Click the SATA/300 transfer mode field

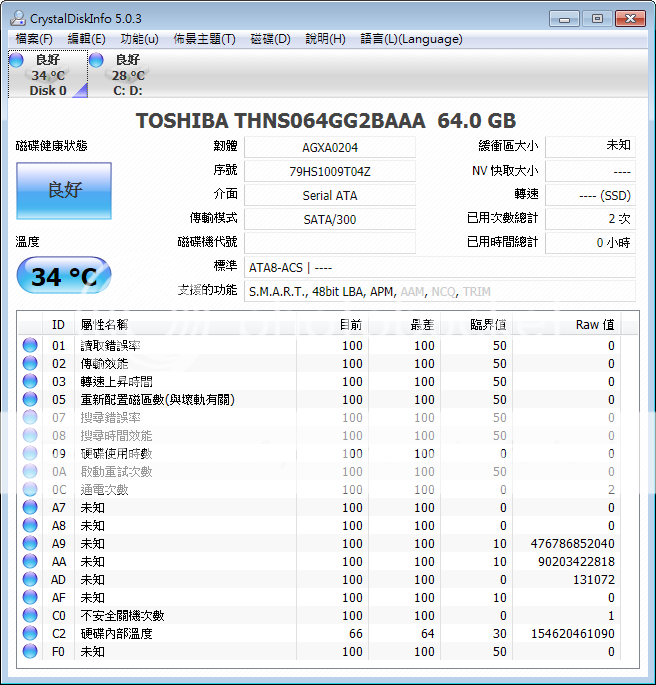click(x=330, y=219)
